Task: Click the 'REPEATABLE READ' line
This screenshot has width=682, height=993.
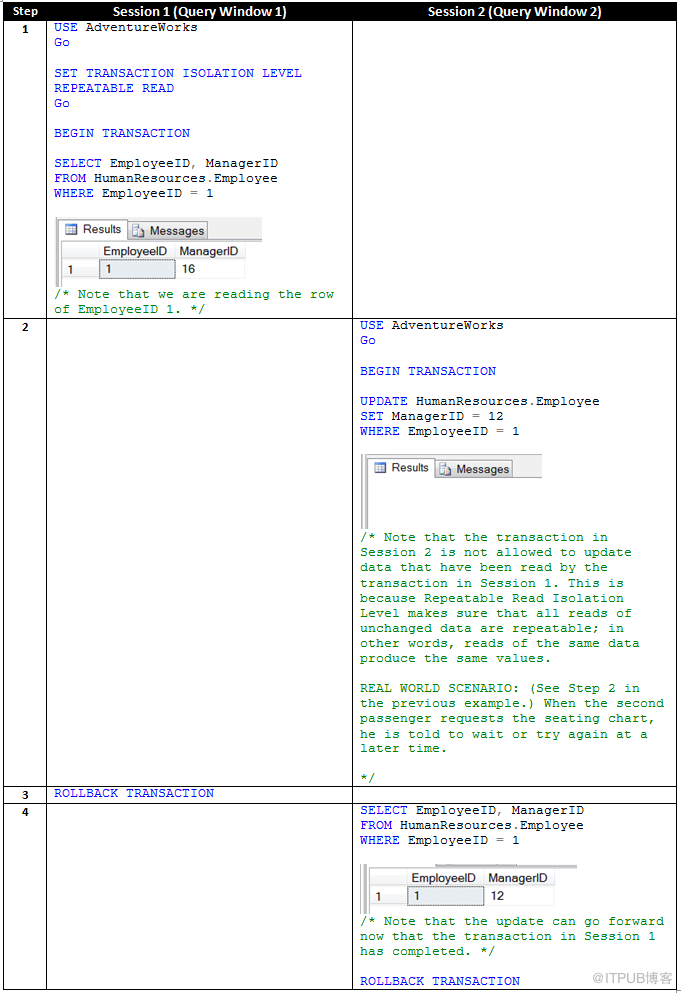Action: point(114,88)
